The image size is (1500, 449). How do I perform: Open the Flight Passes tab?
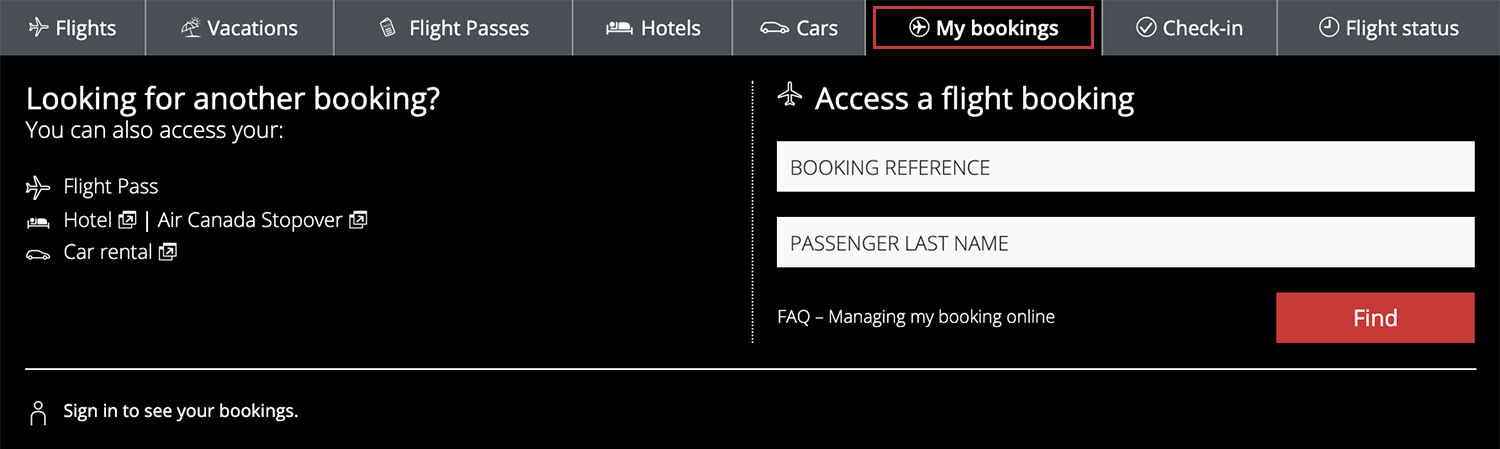pos(453,28)
